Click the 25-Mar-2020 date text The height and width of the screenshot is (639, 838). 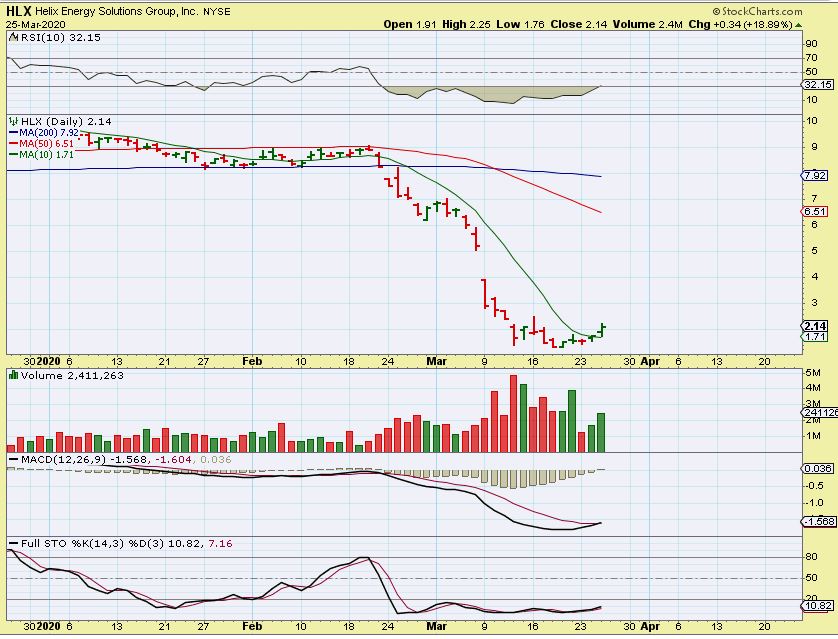(x=36, y=25)
